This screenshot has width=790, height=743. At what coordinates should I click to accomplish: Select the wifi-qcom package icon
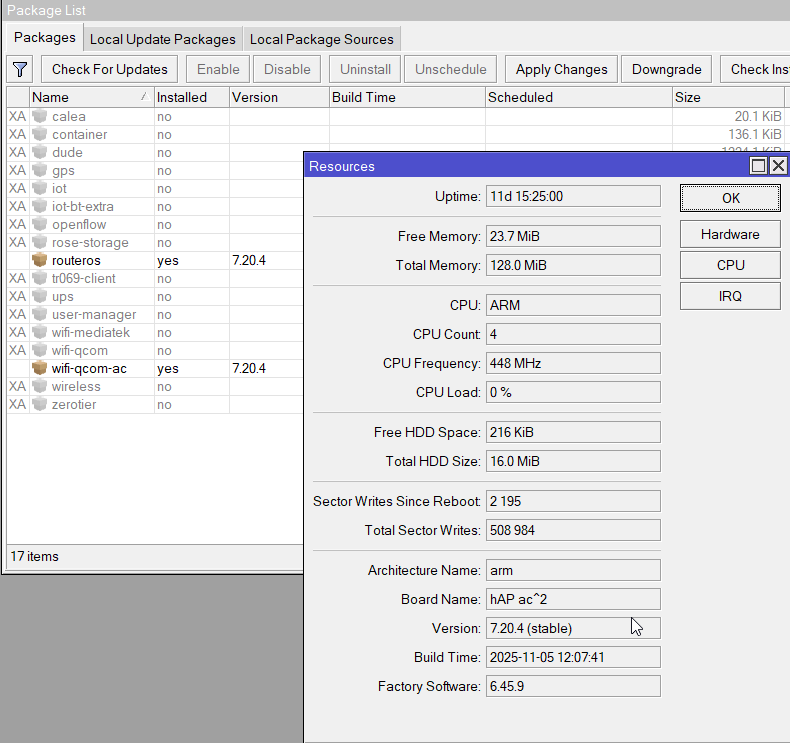click(x=40, y=351)
